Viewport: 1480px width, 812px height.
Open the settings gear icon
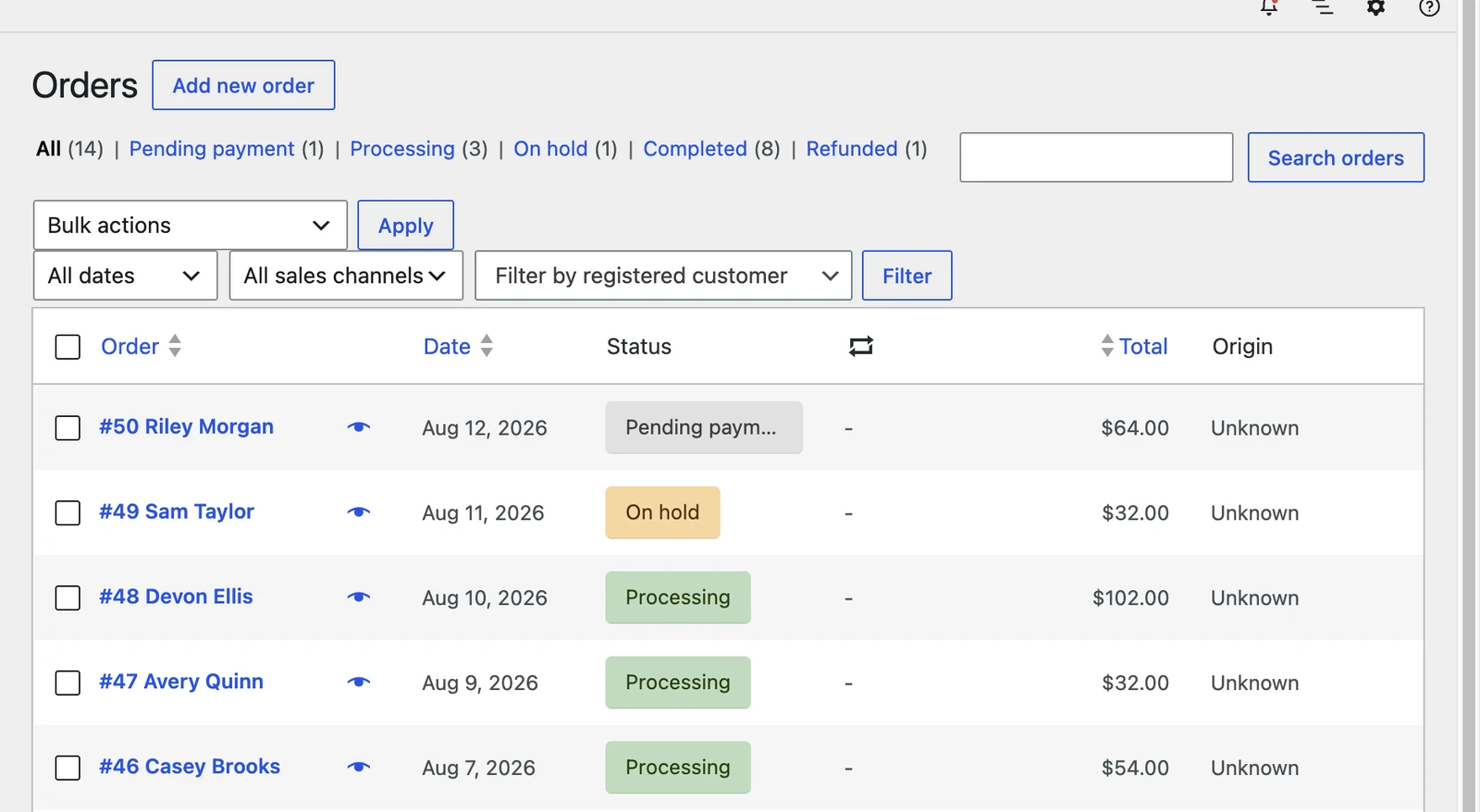pos(1376,7)
